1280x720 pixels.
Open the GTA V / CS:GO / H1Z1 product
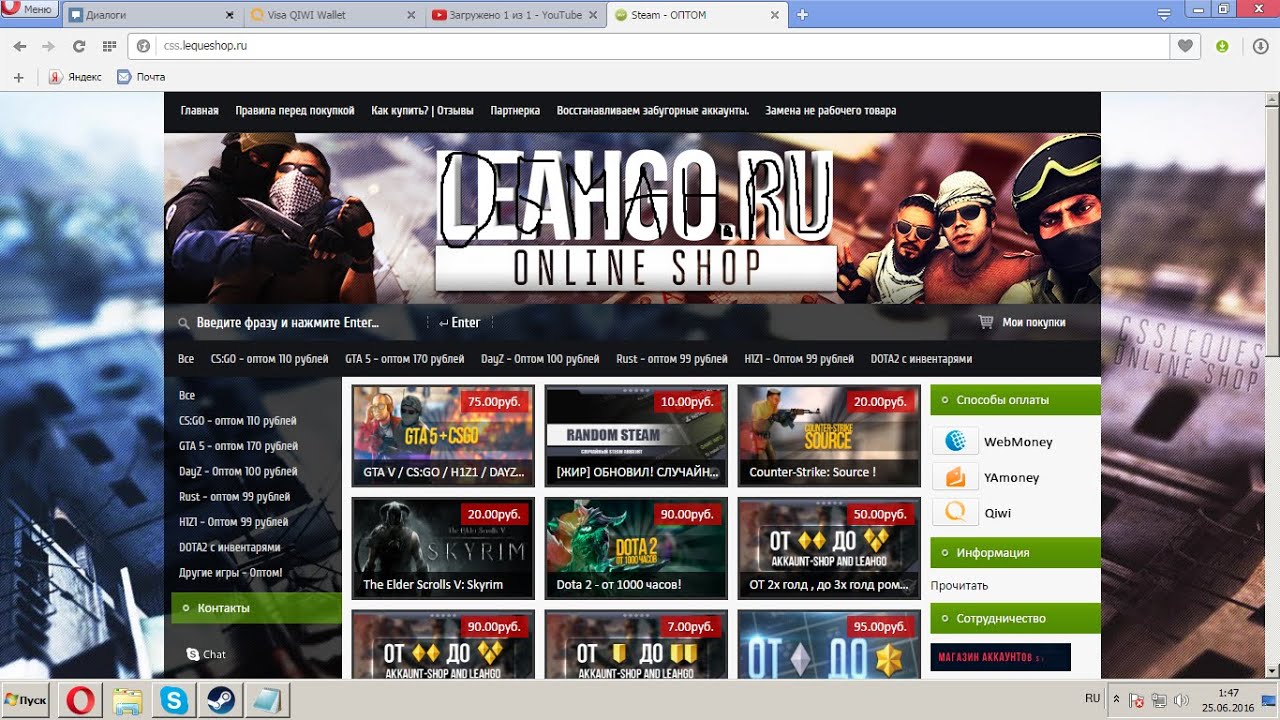click(443, 436)
